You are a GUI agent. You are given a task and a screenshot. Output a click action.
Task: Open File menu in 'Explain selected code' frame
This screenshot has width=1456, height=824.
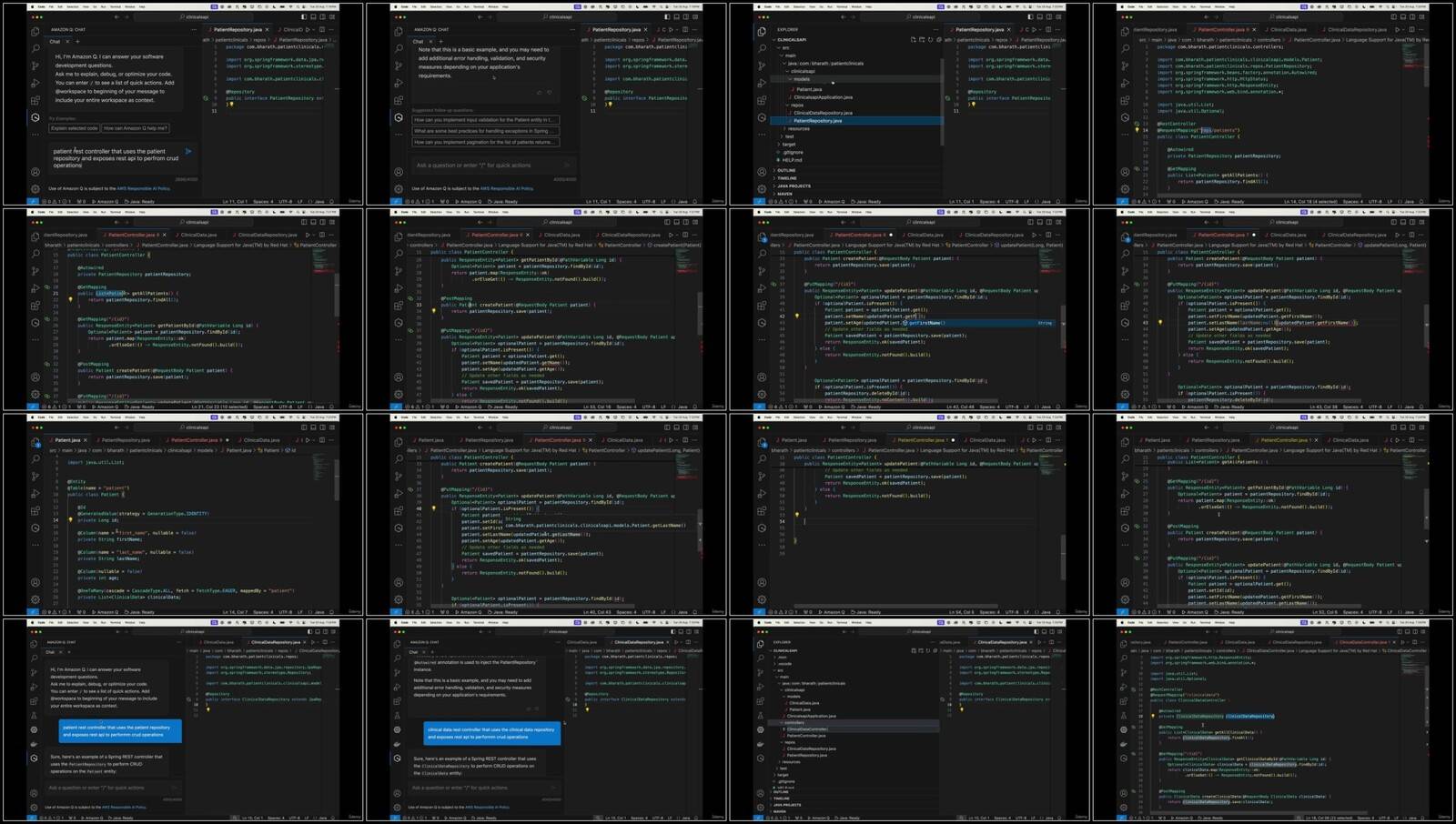click(51, 6)
